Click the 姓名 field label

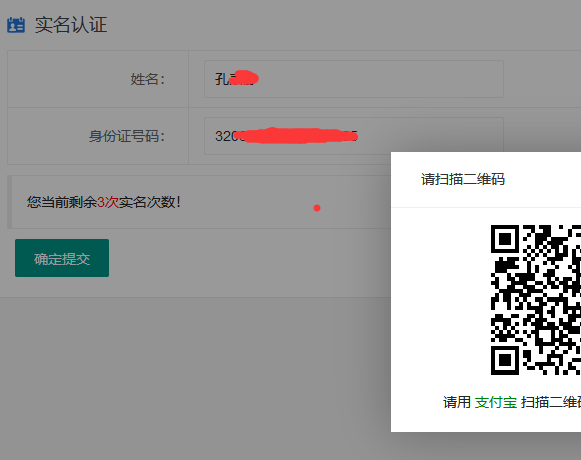click(147, 79)
